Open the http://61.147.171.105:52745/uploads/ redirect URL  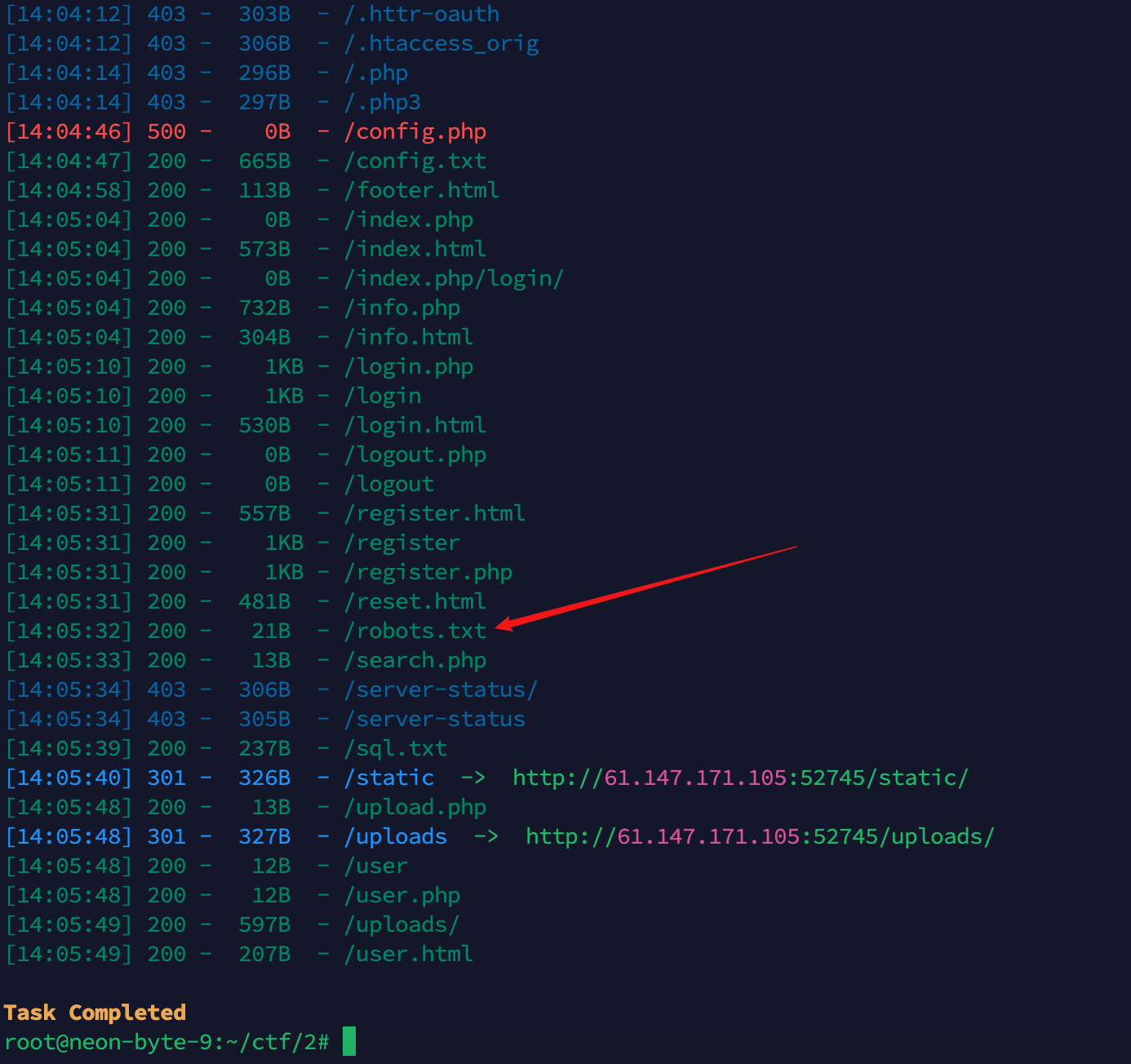pyautogui.click(x=759, y=836)
